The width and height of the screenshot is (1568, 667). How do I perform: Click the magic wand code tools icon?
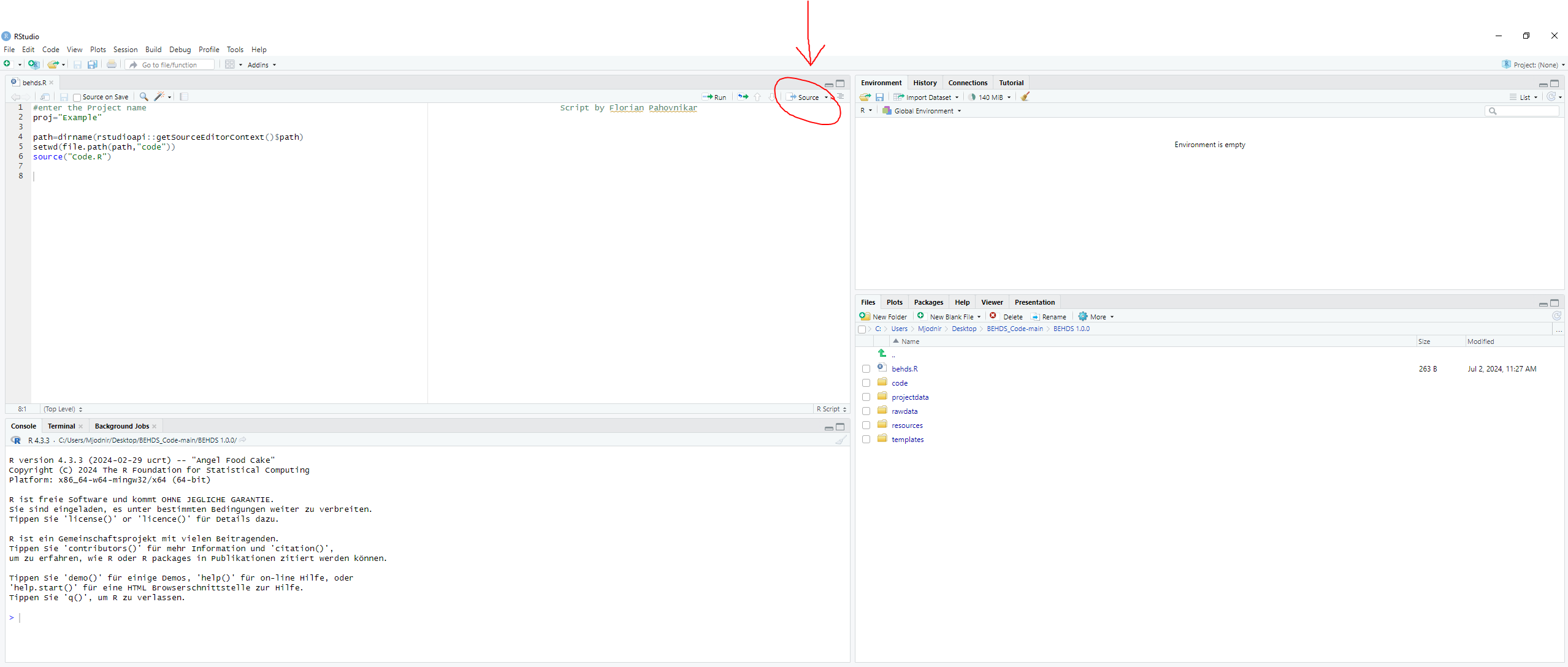tap(159, 96)
